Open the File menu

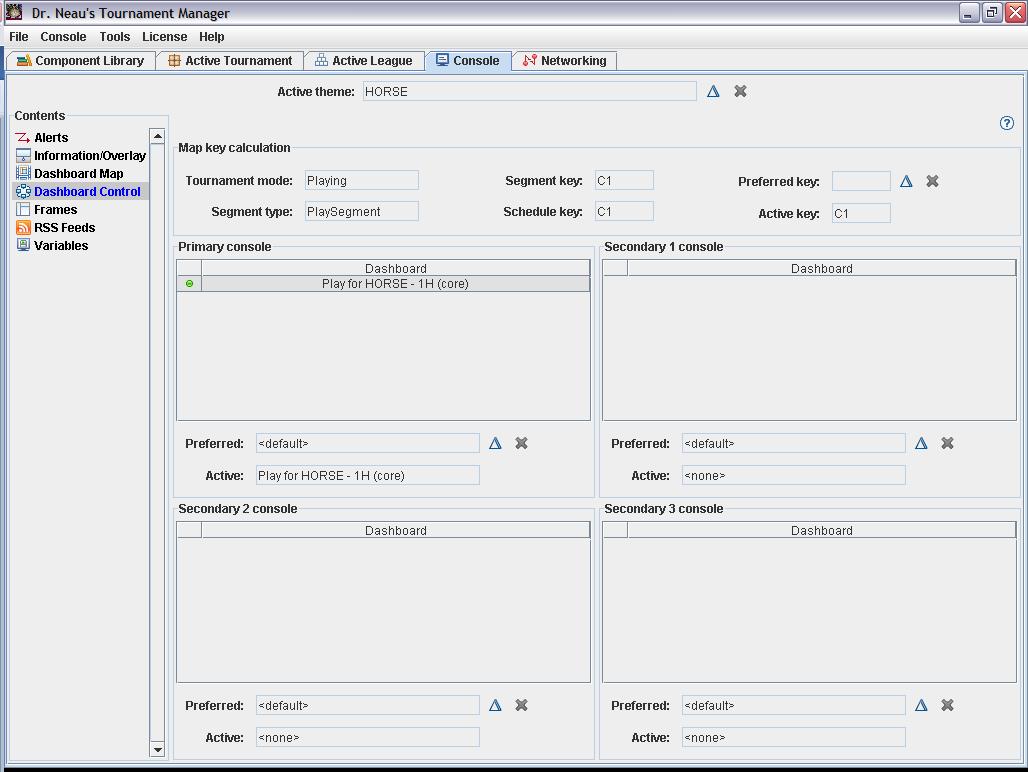18,37
